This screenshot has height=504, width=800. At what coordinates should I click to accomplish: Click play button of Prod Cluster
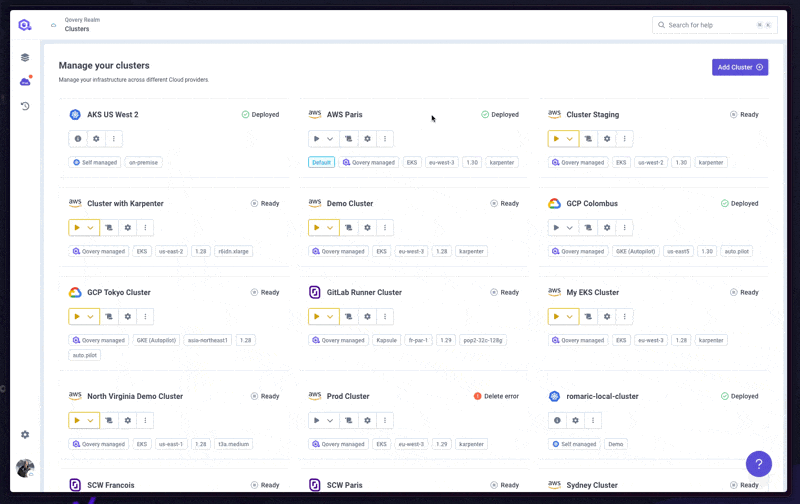click(316, 420)
